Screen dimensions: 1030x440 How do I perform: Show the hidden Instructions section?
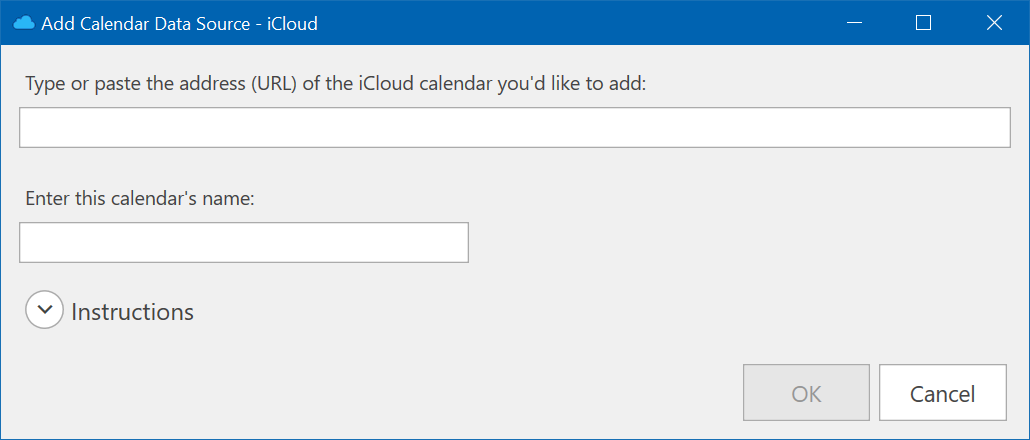coord(45,310)
